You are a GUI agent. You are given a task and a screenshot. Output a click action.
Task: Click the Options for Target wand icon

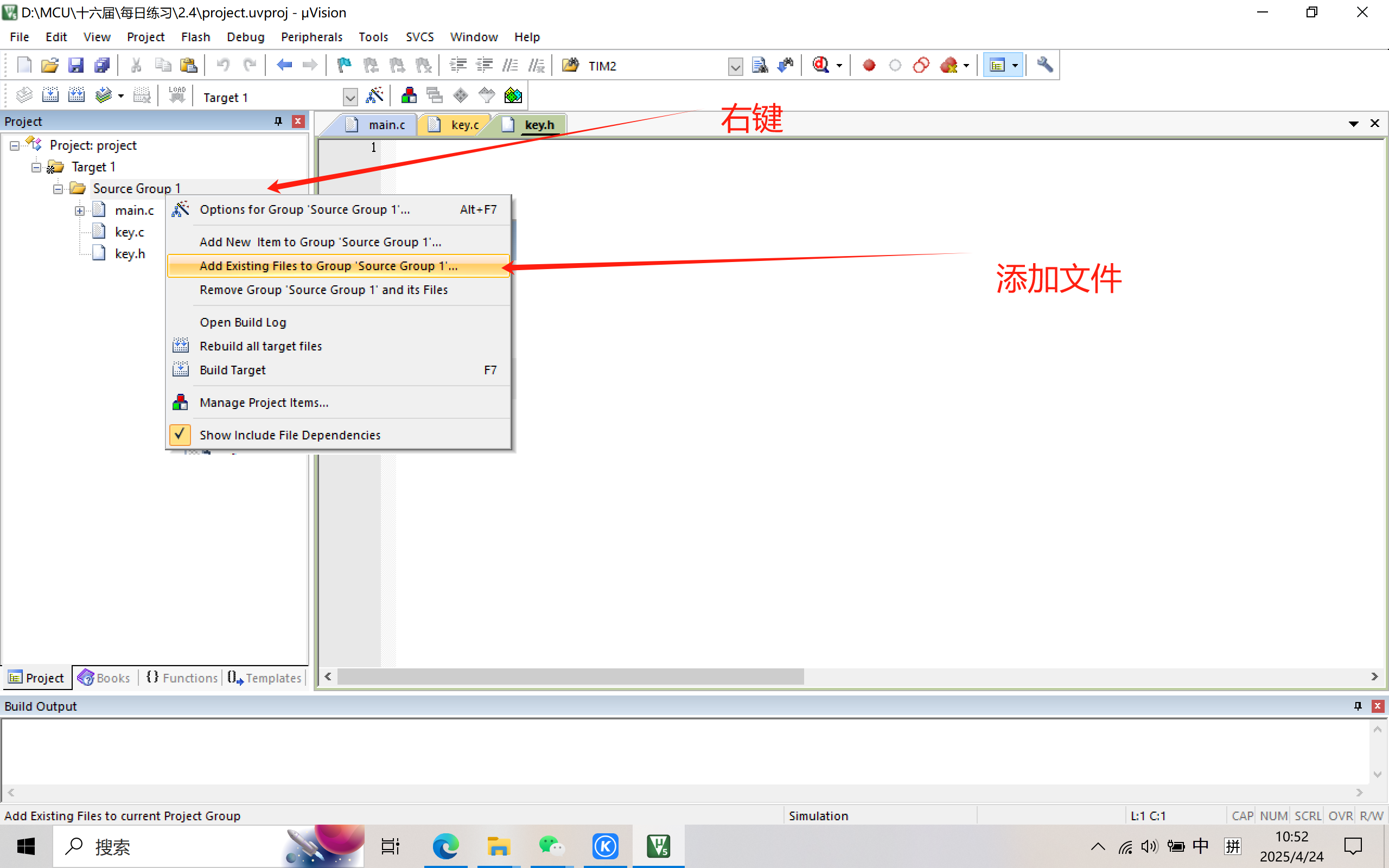374,96
